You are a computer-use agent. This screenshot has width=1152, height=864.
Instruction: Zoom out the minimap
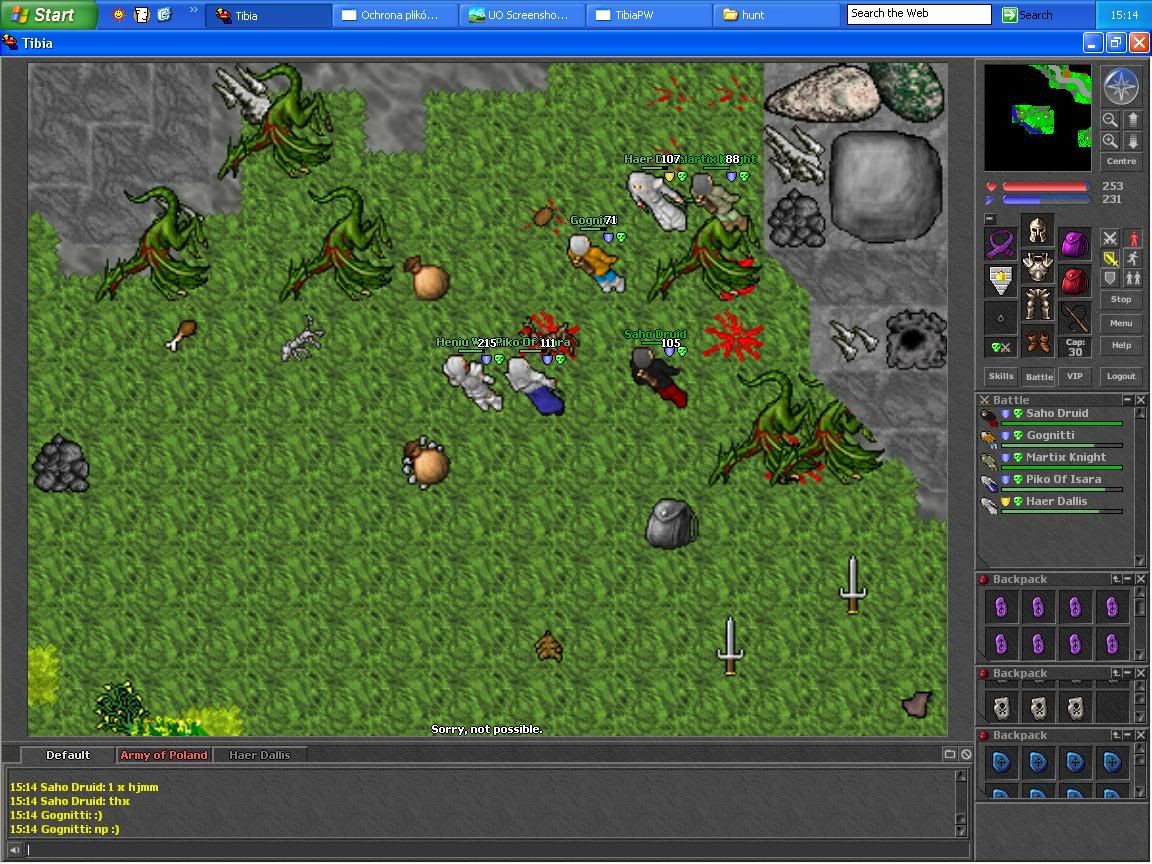[x=1110, y=120]
